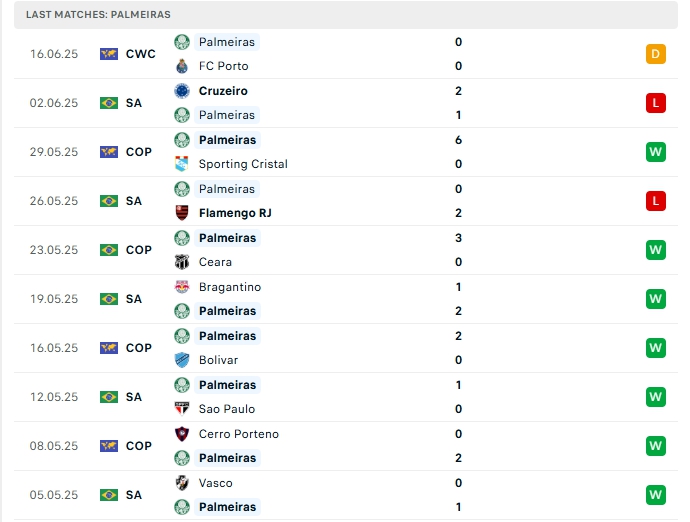The width and height of the screenshot is (690, 522).
Task: Click the Cruzeiro club crest icon
Action: (x=181, y=91)
